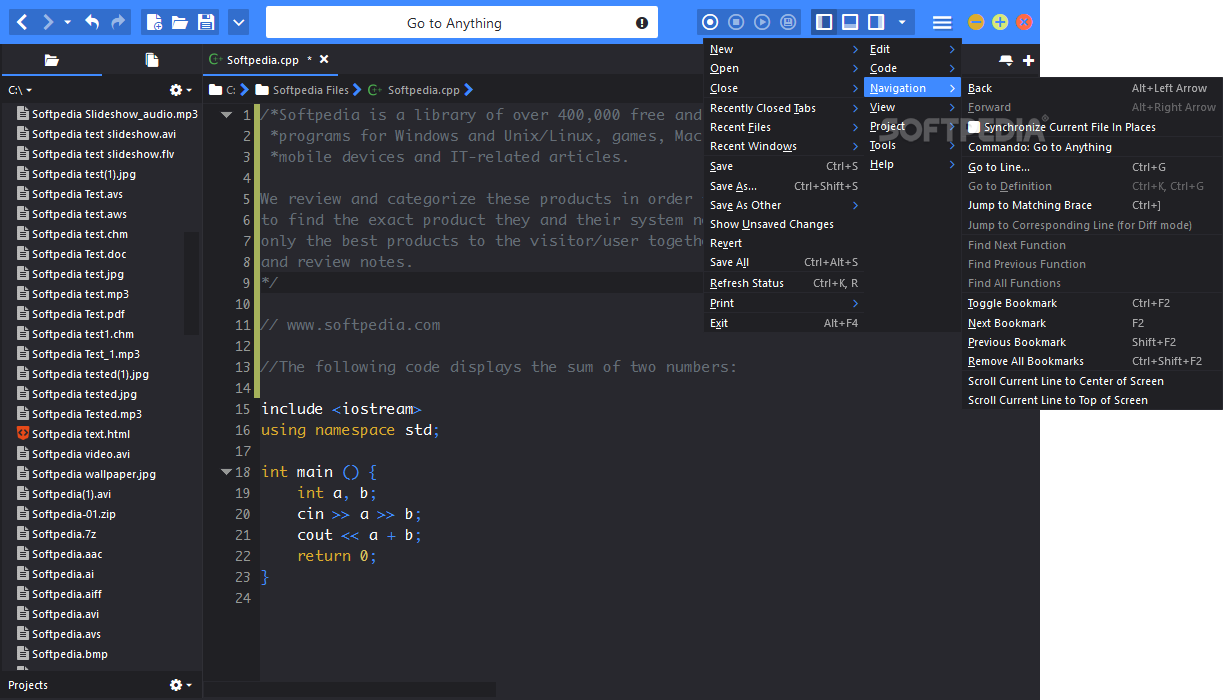Collapse the code fold at line 1
Viewport: 1223px width, 700px height.
[x=226, y=115]
